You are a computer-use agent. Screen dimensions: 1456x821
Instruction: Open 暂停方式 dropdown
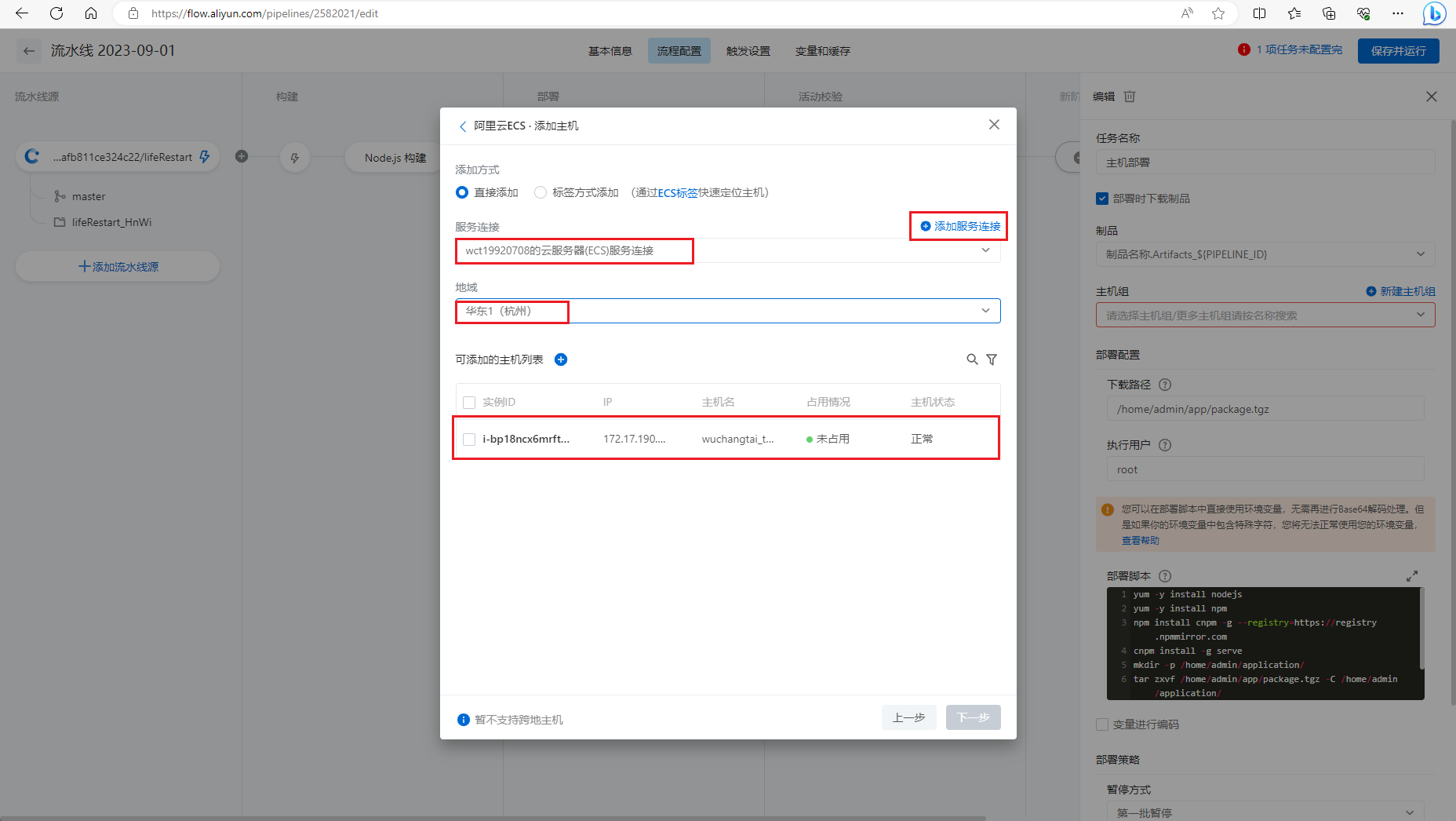[x=1265, y=812]
